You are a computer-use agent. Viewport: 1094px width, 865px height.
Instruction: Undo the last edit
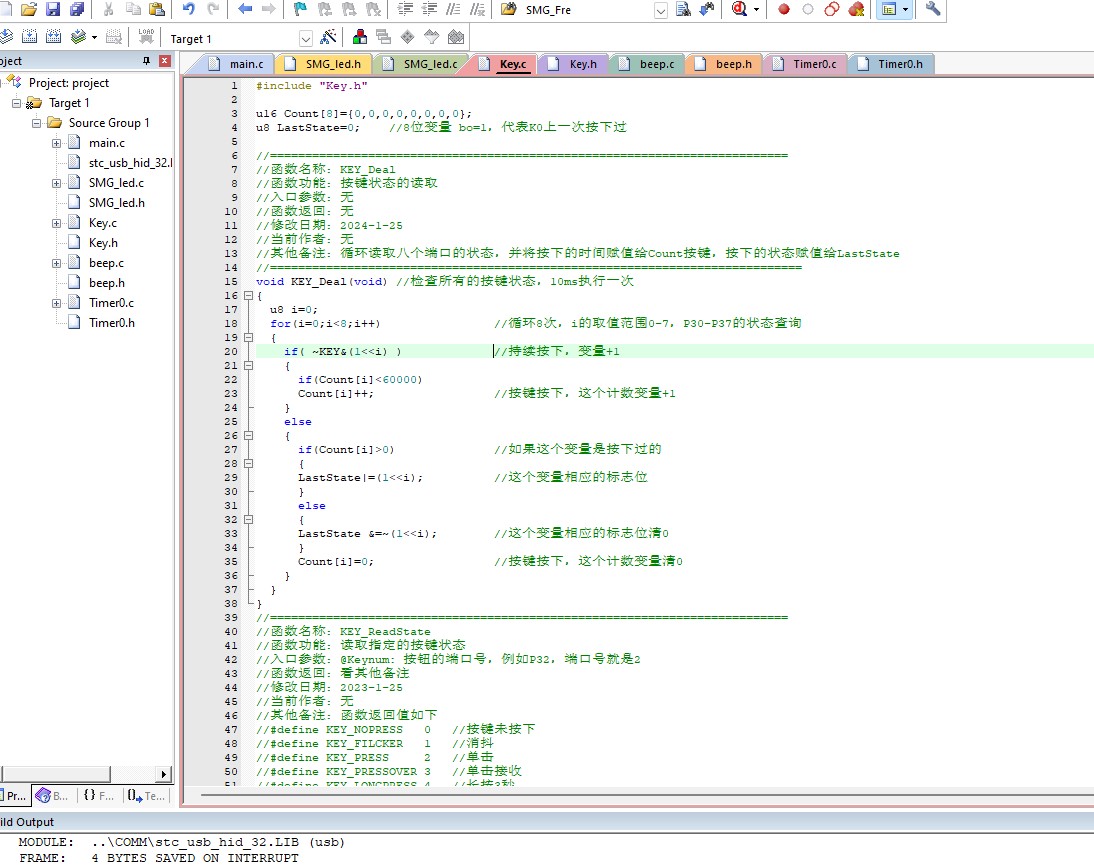pos(188,9)
